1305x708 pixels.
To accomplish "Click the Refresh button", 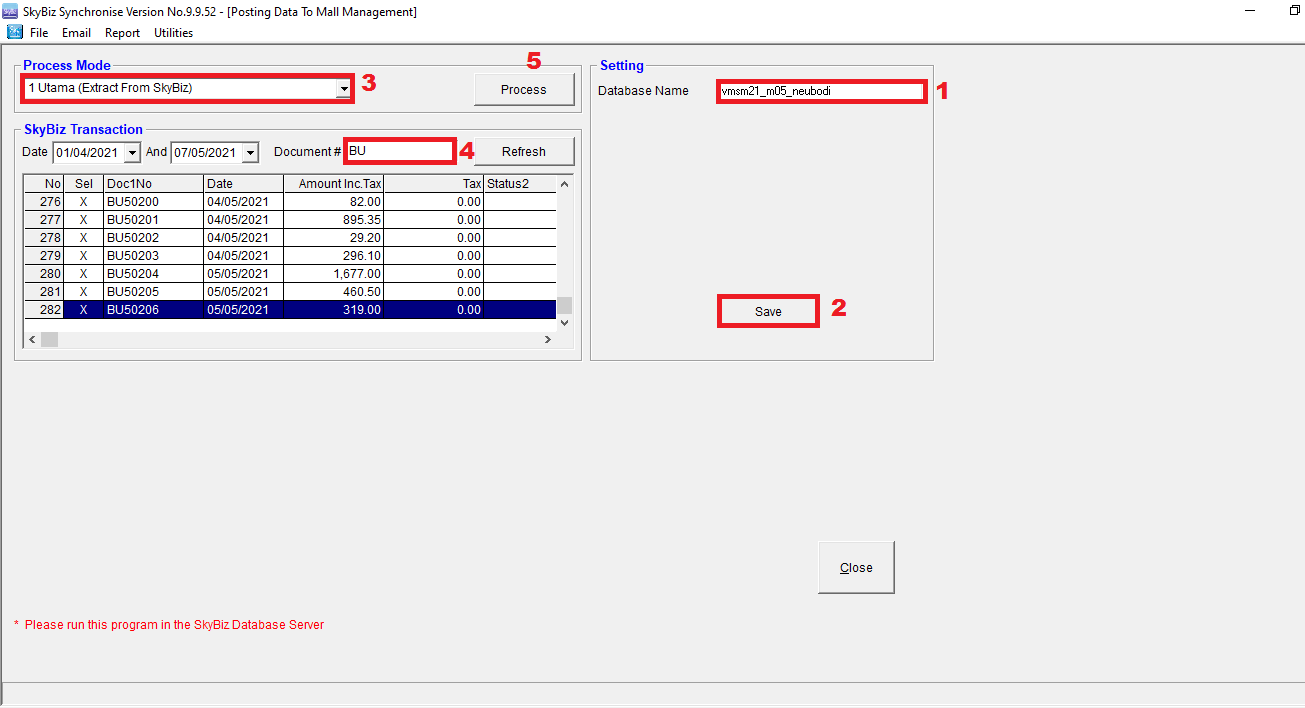I will click(523, 152).
